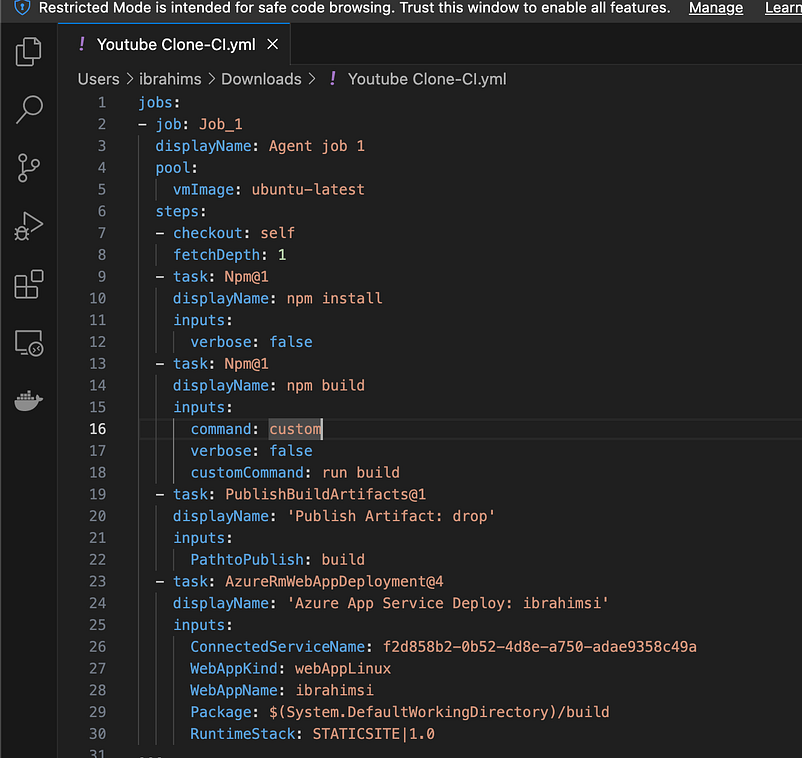
Task: Click the 'ConnectedServiceName' key
Action: click(x=277, y=647)
